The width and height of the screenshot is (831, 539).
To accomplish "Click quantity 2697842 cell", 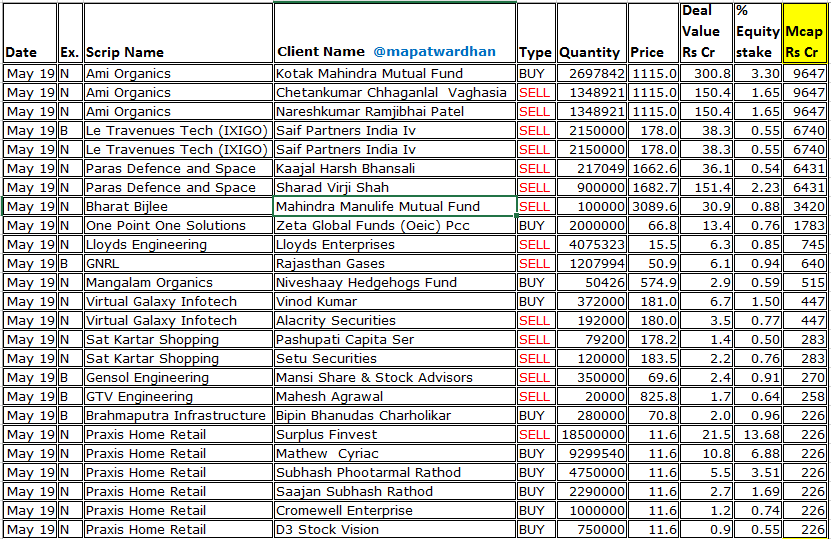I will point(591,73).
